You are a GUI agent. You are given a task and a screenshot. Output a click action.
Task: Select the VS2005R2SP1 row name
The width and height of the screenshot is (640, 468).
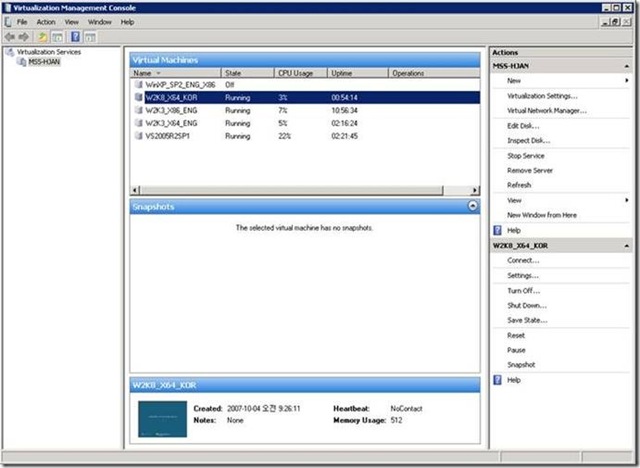pyautogui.click(x=167, y=136)
